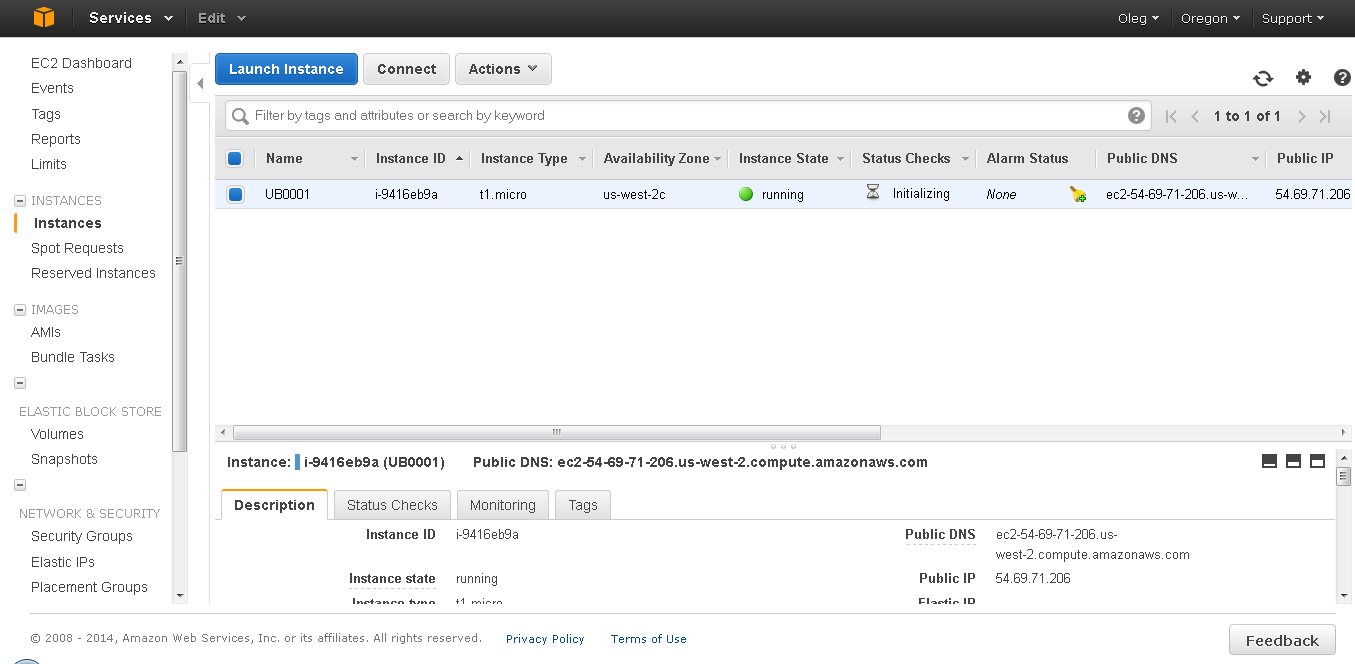Go to the last results page

click(x=1325, y=116)
